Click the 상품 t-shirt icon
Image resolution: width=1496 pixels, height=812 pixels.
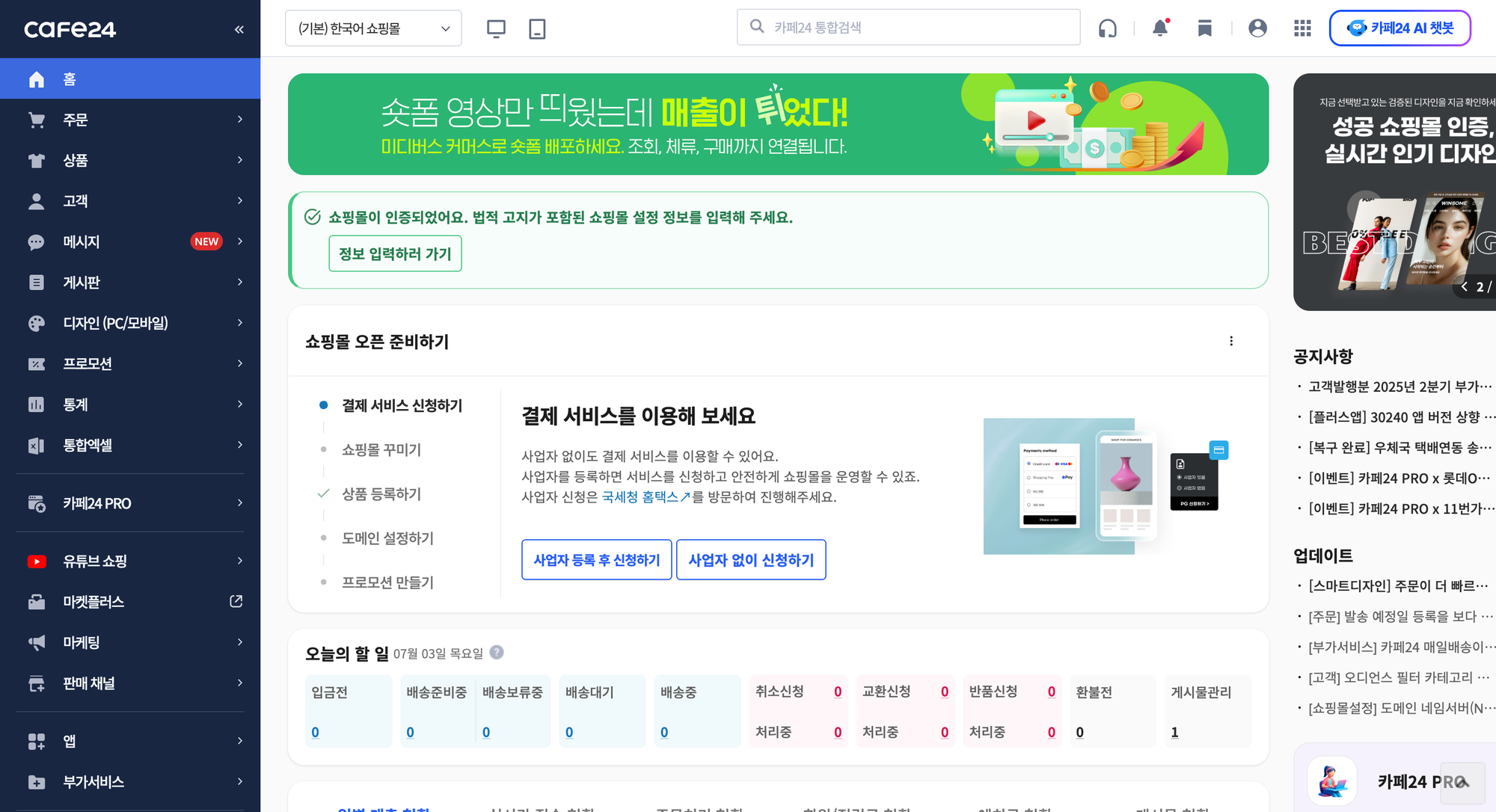coord(37,160)
